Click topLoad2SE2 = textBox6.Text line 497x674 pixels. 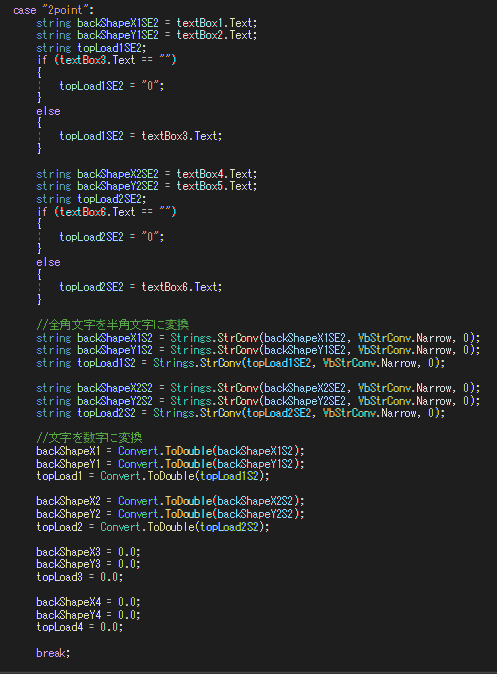pyautogui.click(x=141, y=287)
